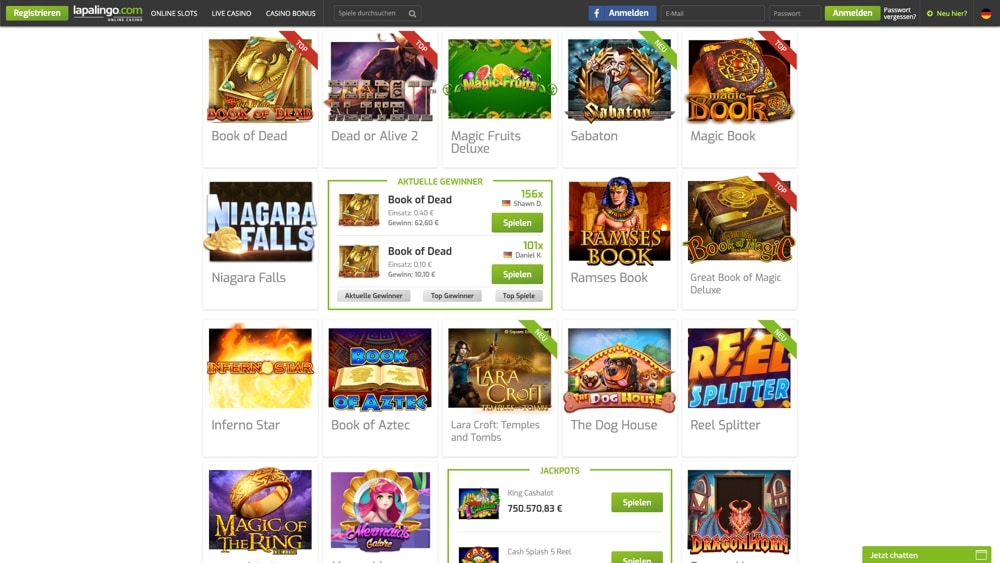Open the German flag language selector
The width and height of the screenshot is (1000, 563).
pos(986,13)
